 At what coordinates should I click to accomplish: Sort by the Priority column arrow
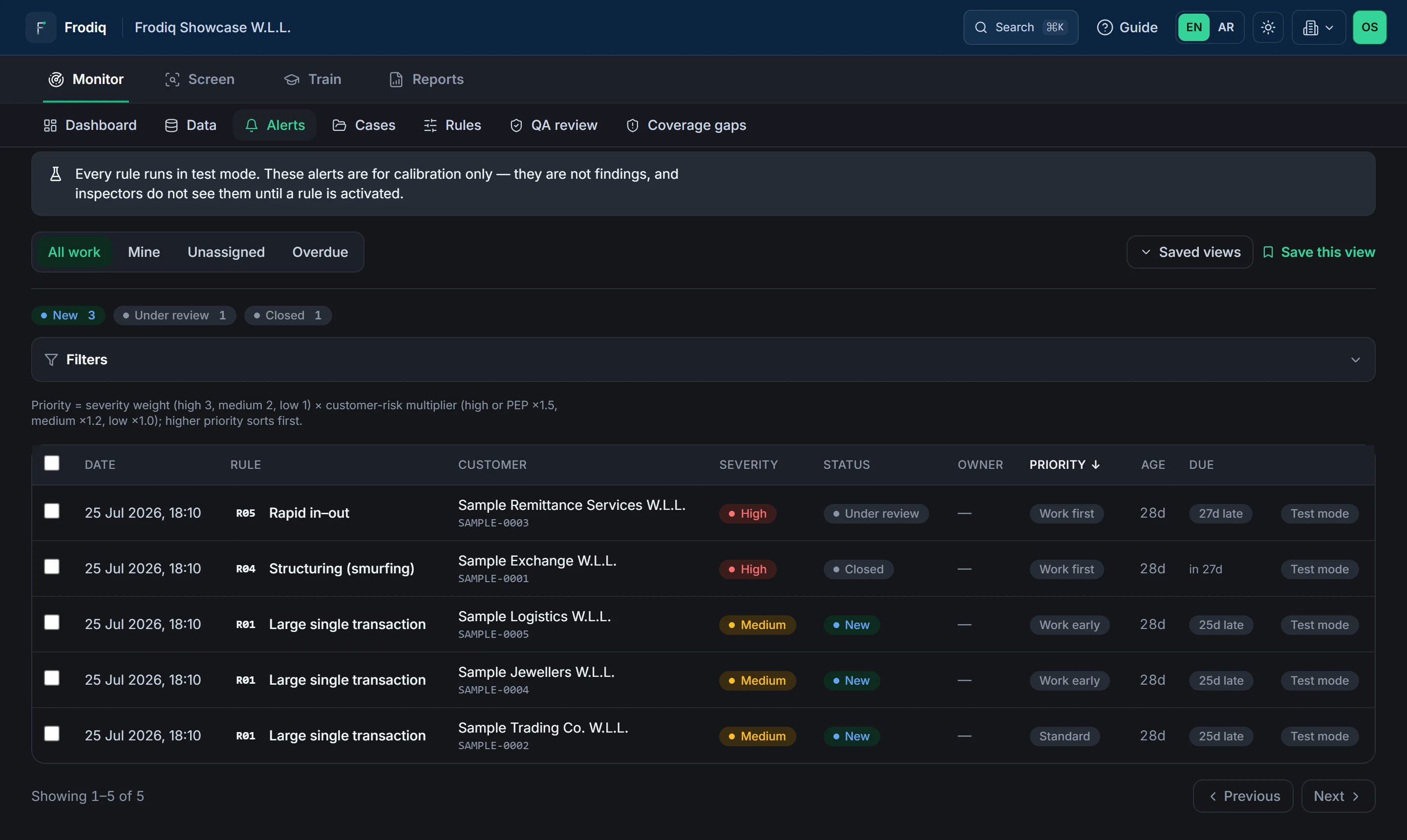1096,465
